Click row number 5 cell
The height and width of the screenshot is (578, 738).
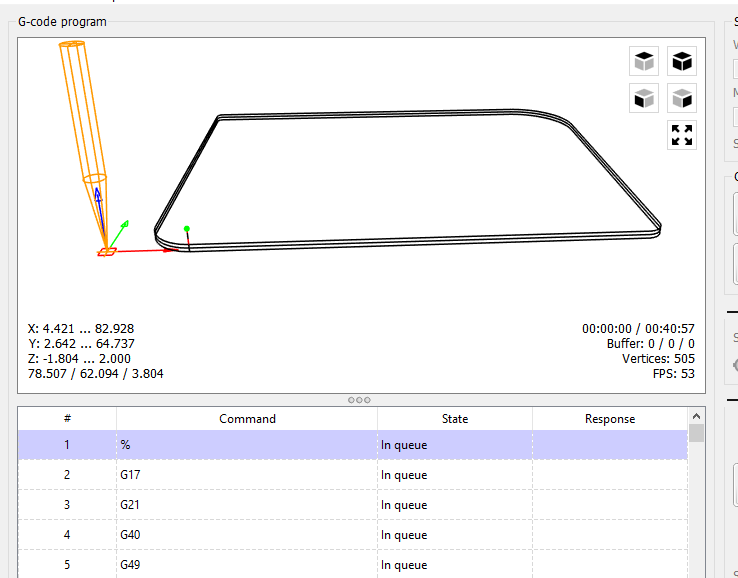67,564
